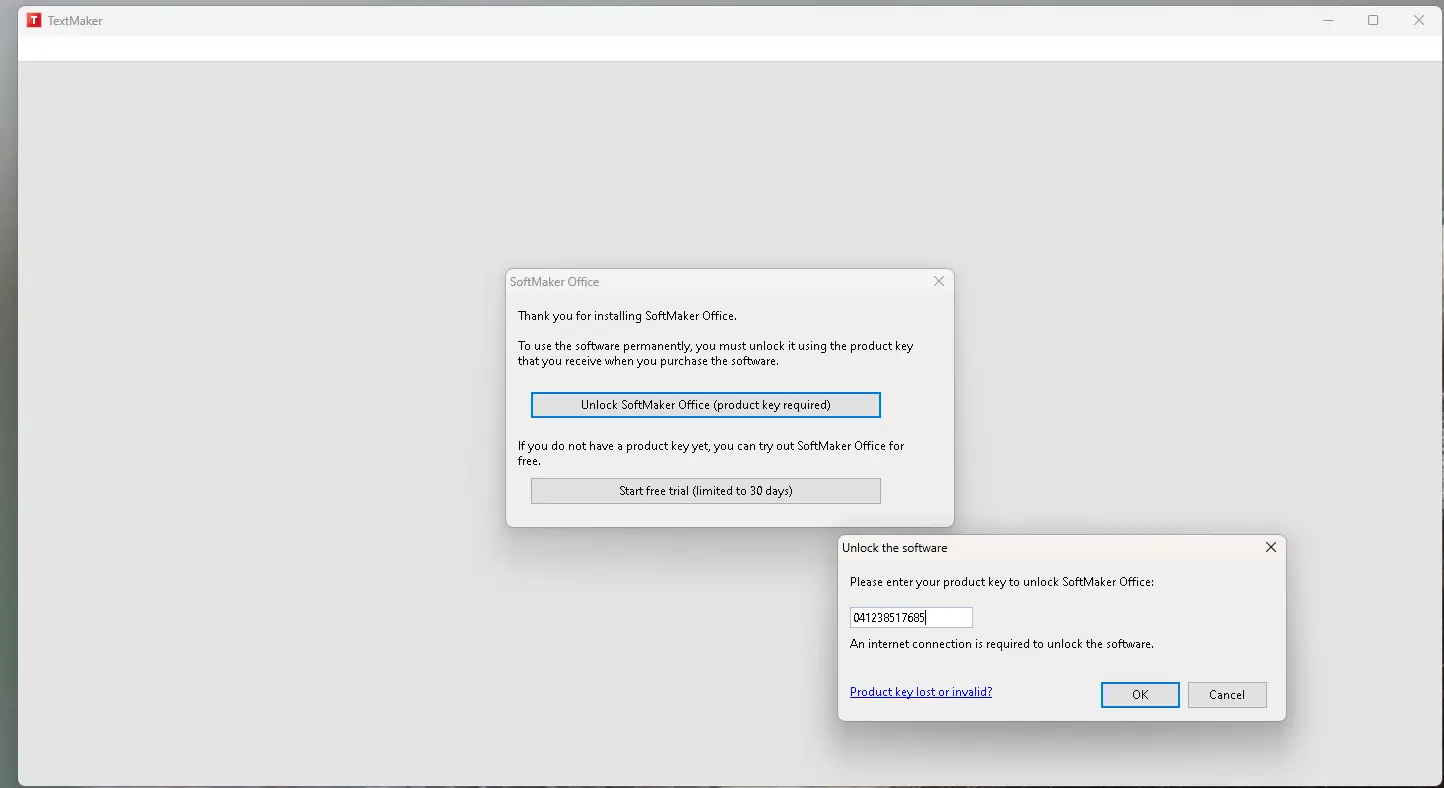Screen dimensions: 1444x788
Task: Click the internet connection required notice
Action: coord(1001,644)
